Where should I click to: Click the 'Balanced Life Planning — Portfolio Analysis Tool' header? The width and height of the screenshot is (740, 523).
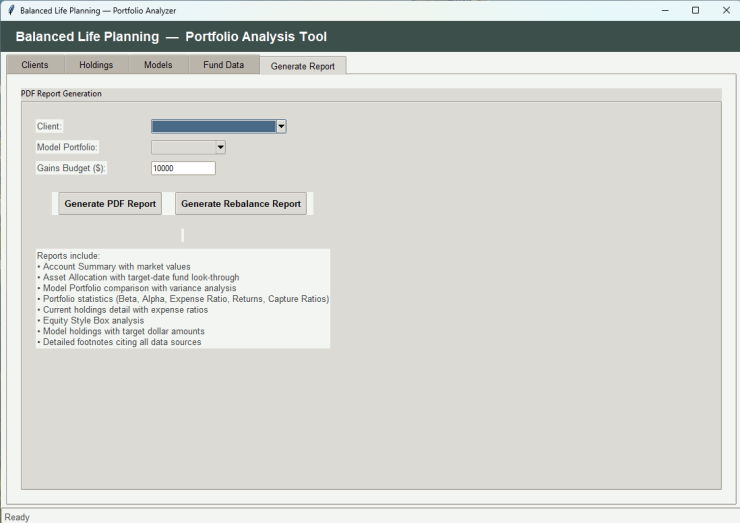click(x=171, y=37)
